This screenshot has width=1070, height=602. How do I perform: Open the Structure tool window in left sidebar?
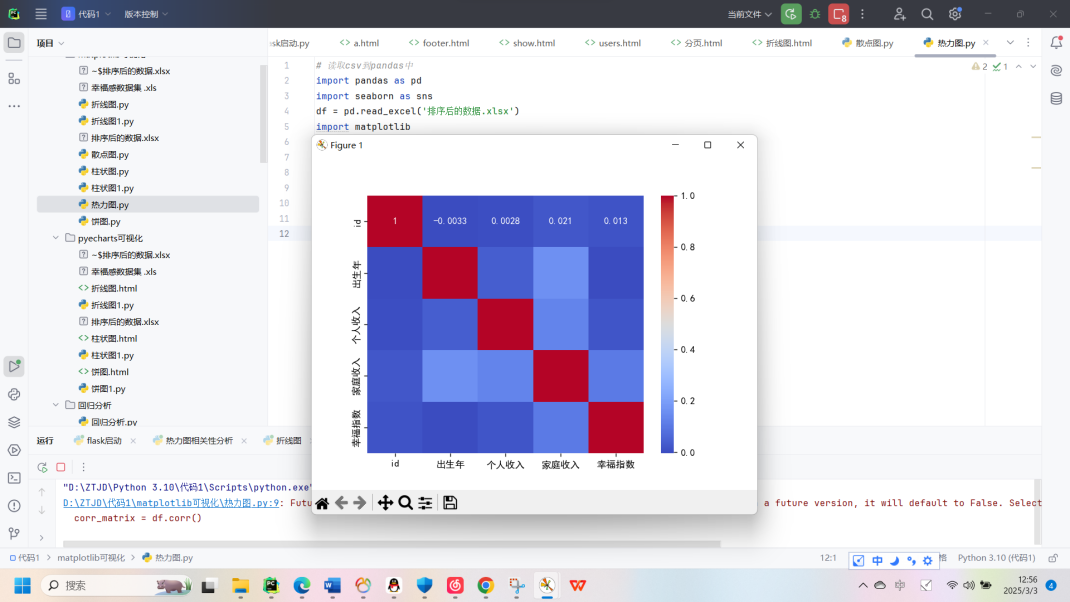(x=14, y=78)
